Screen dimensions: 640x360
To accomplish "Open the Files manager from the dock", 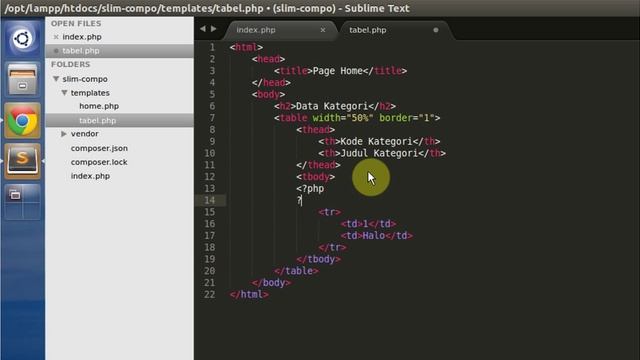I will point(22,80).
